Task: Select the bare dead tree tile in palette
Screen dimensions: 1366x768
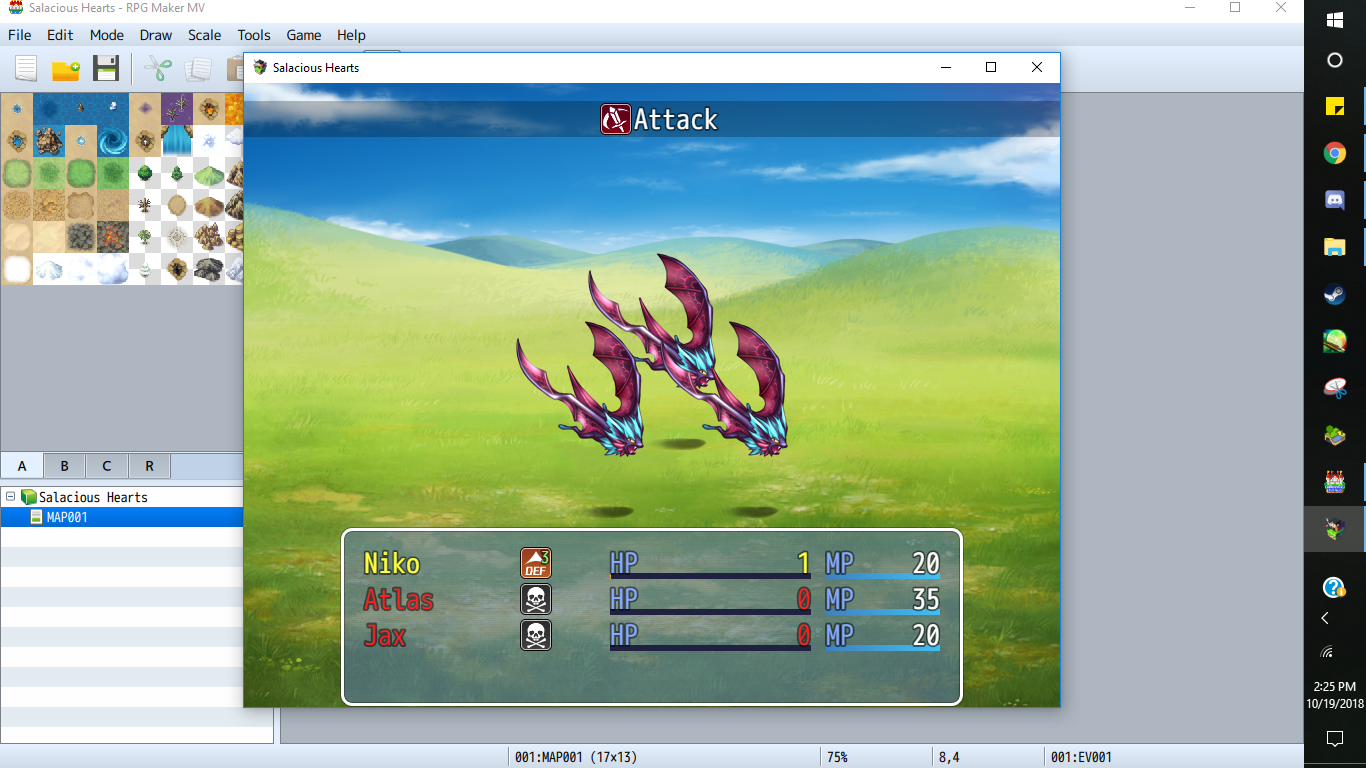Action: [x=145, y=205]
